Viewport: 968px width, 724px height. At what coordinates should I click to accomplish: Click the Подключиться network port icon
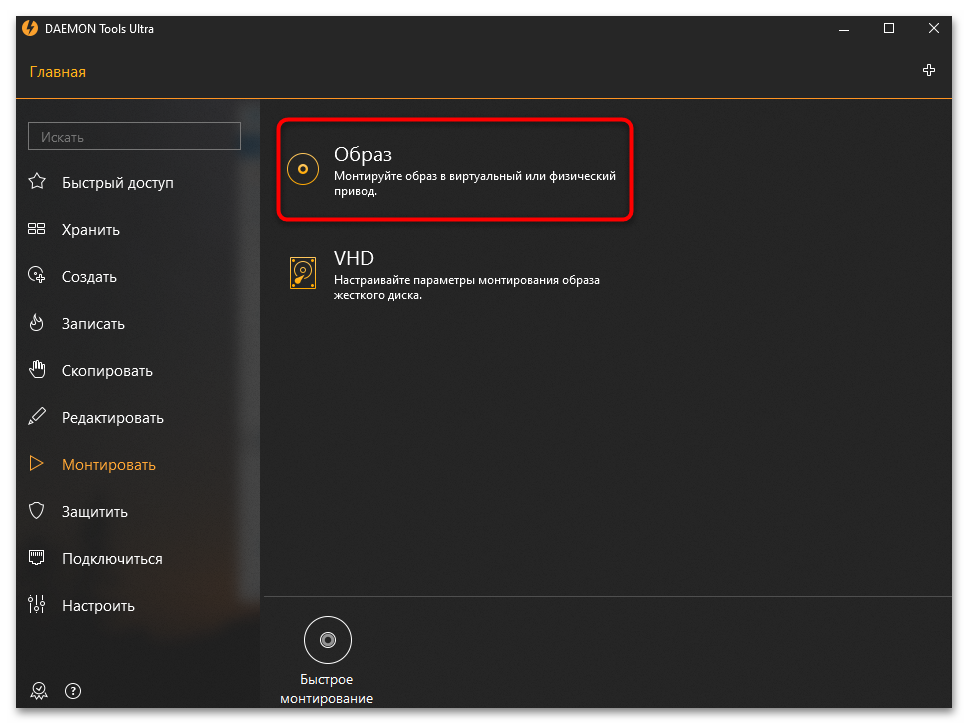click(x=36, y=557)
